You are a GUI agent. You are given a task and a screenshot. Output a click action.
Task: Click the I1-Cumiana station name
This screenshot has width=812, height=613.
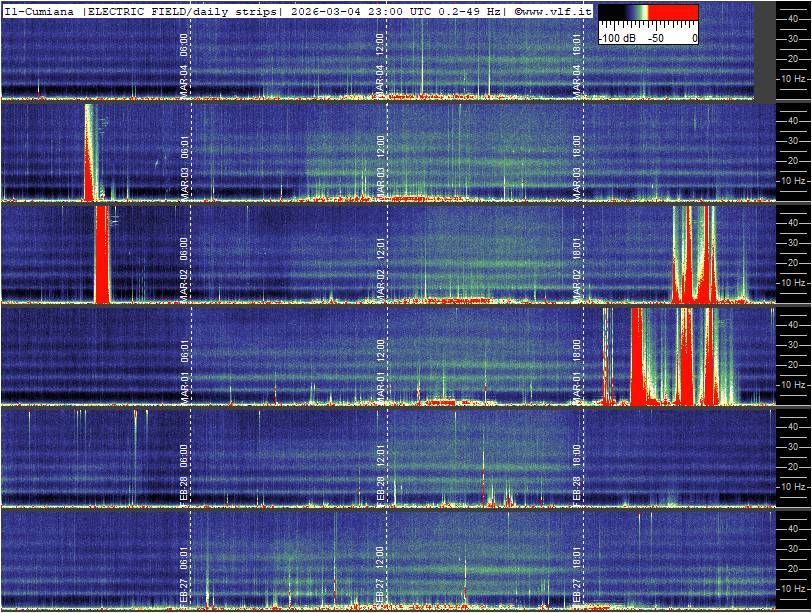click(x=40, y=11)
